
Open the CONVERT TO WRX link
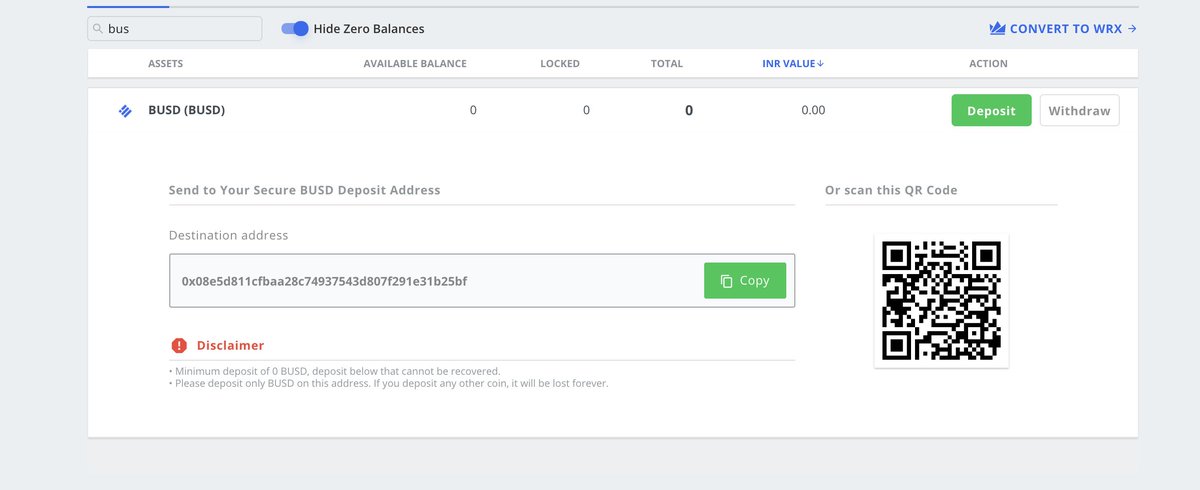(1063, 28)
